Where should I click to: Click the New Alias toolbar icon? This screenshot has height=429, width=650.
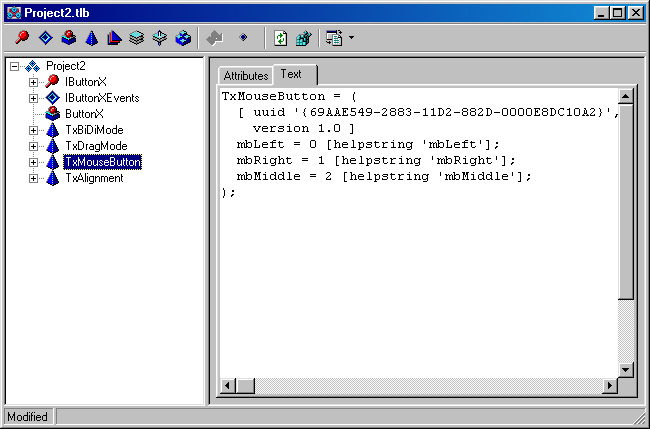(x=114, y=38)
